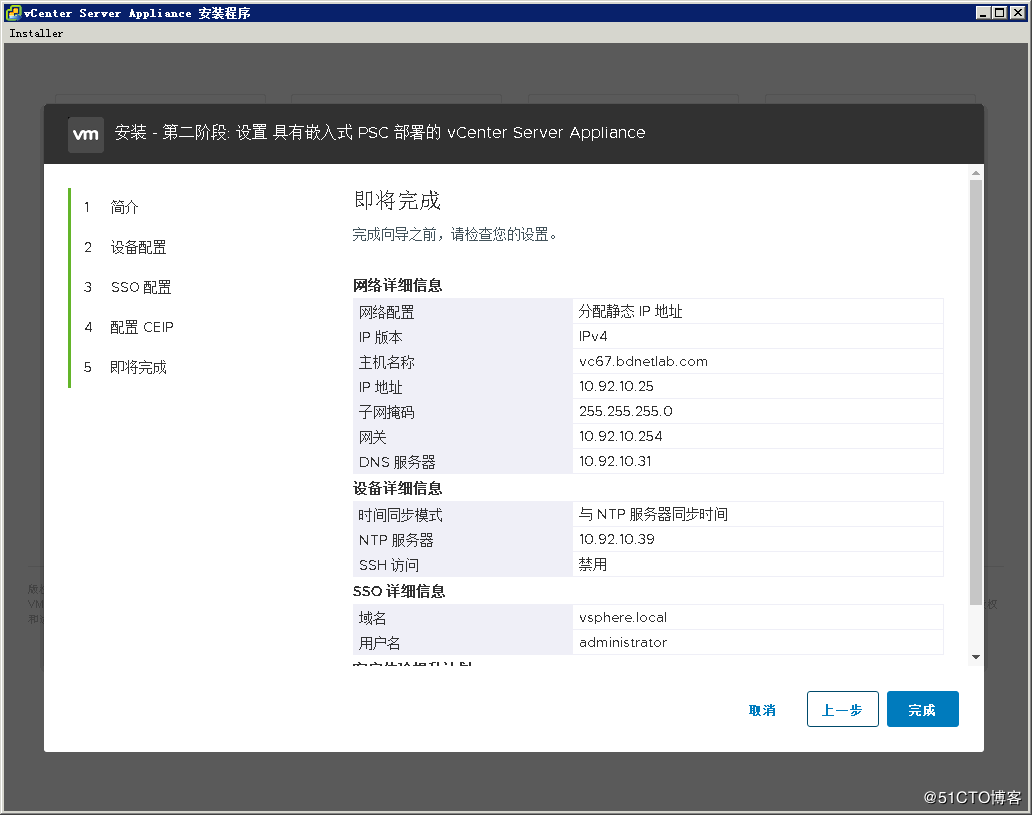Click the 完成 button
Screen dimensions: 1032x815
click(x=922, y=710)
